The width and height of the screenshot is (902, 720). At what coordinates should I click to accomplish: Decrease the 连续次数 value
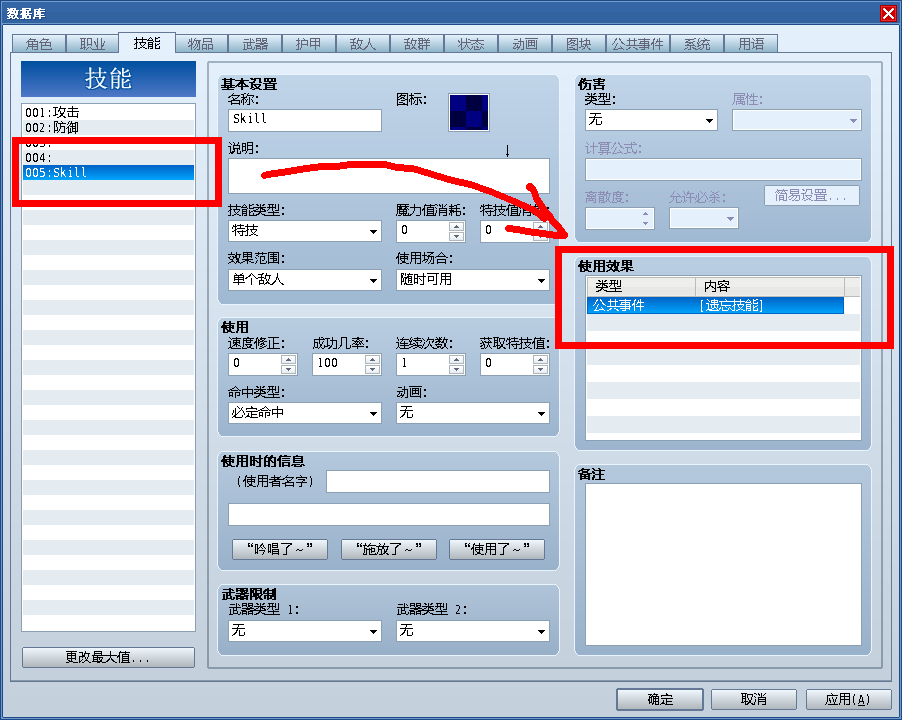tap(457, 369)
